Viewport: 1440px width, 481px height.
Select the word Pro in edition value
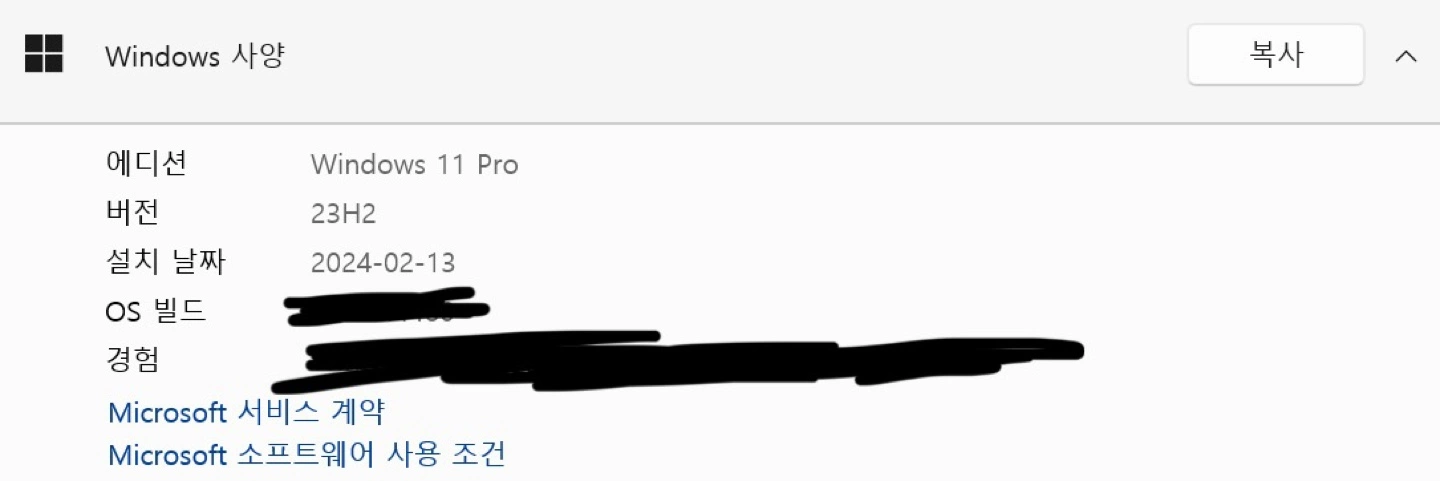tap(497, 164)
